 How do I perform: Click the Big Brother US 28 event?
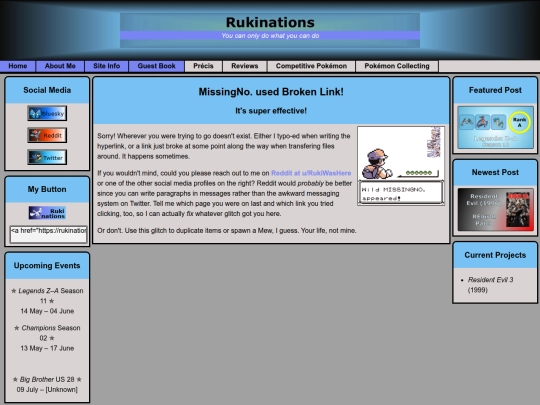pyautogui.click(x=47, y=380)
